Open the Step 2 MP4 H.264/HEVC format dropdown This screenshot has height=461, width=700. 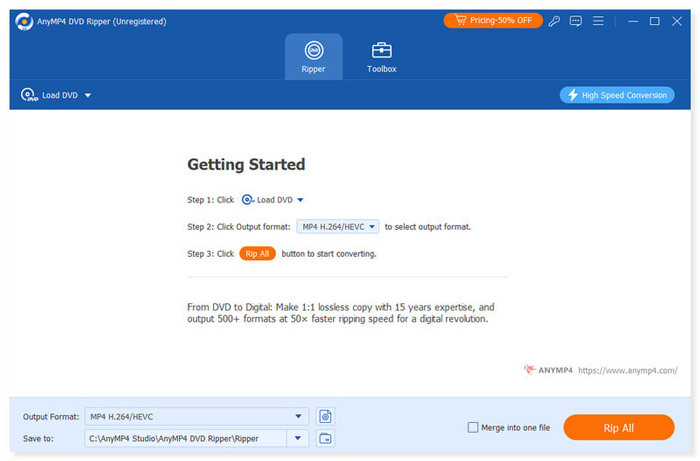pyautogui.click(x=338, y=227)
